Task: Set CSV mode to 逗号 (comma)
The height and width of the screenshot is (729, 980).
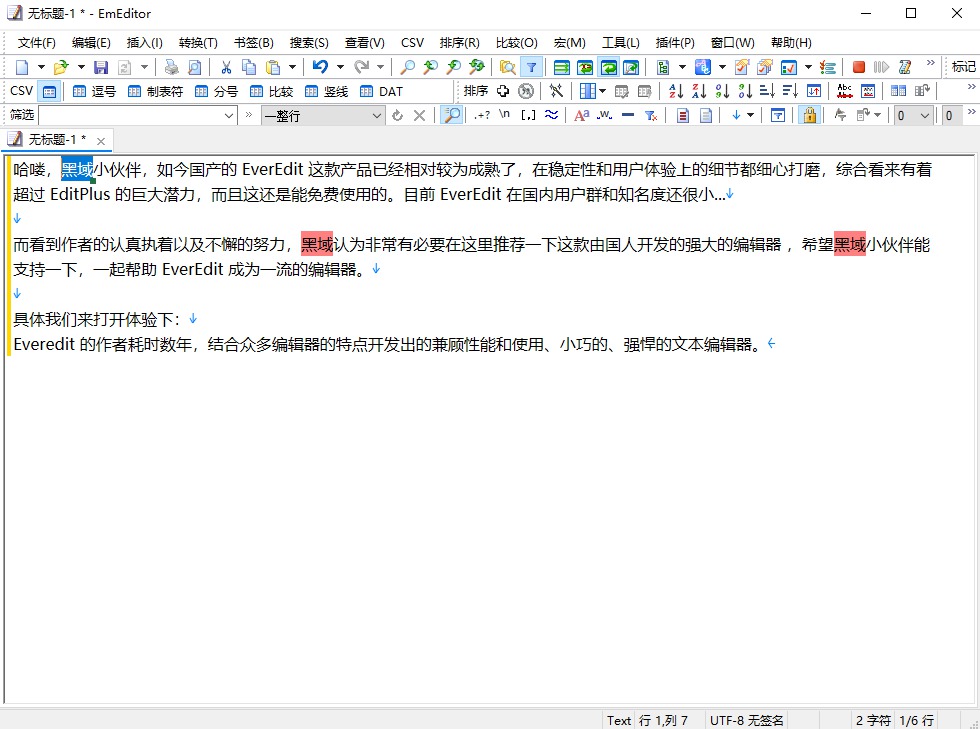Action: pos(94,91)
